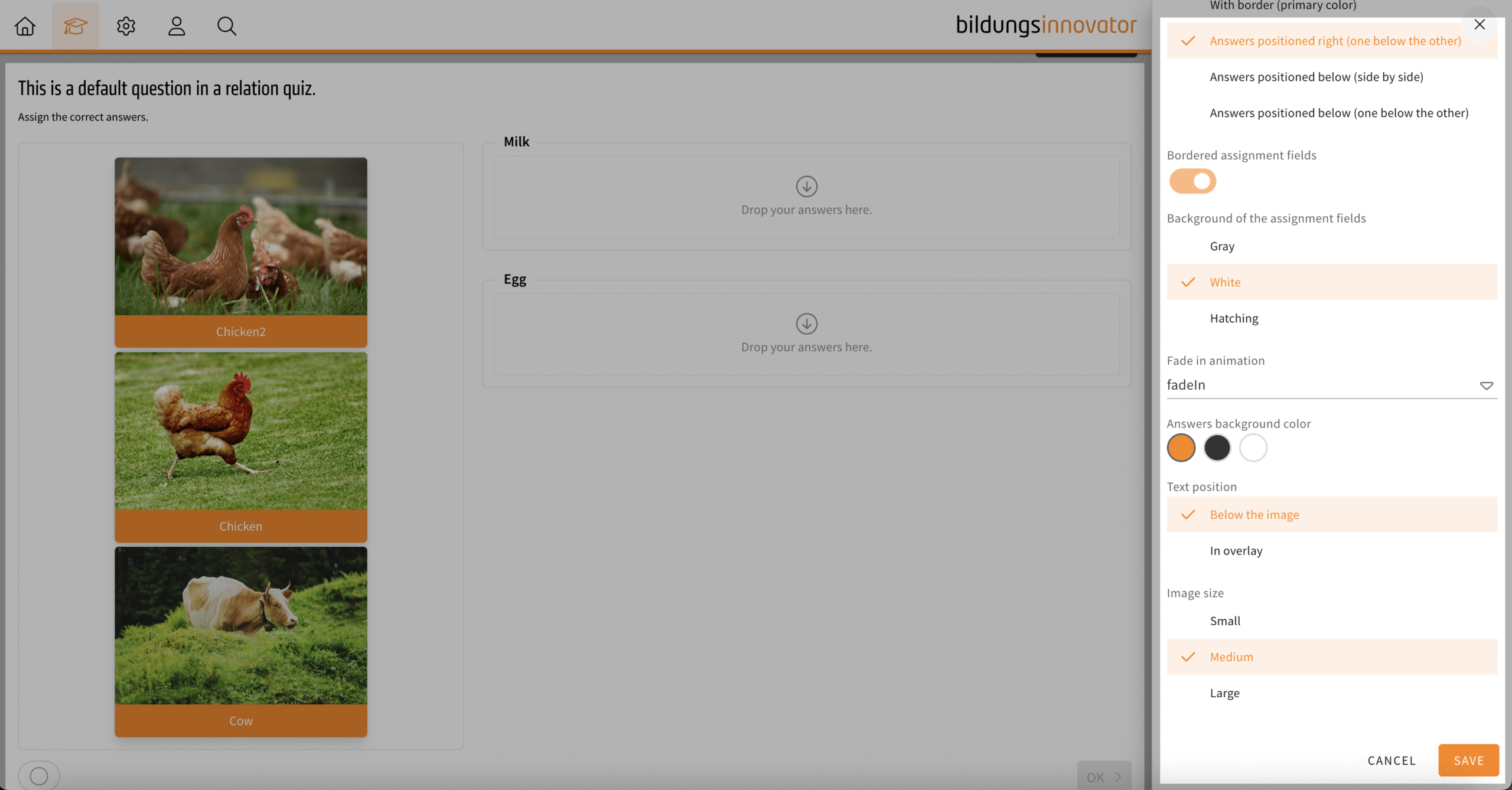
Task: Select Gray assignment field background
Action: click(1222, 246)
